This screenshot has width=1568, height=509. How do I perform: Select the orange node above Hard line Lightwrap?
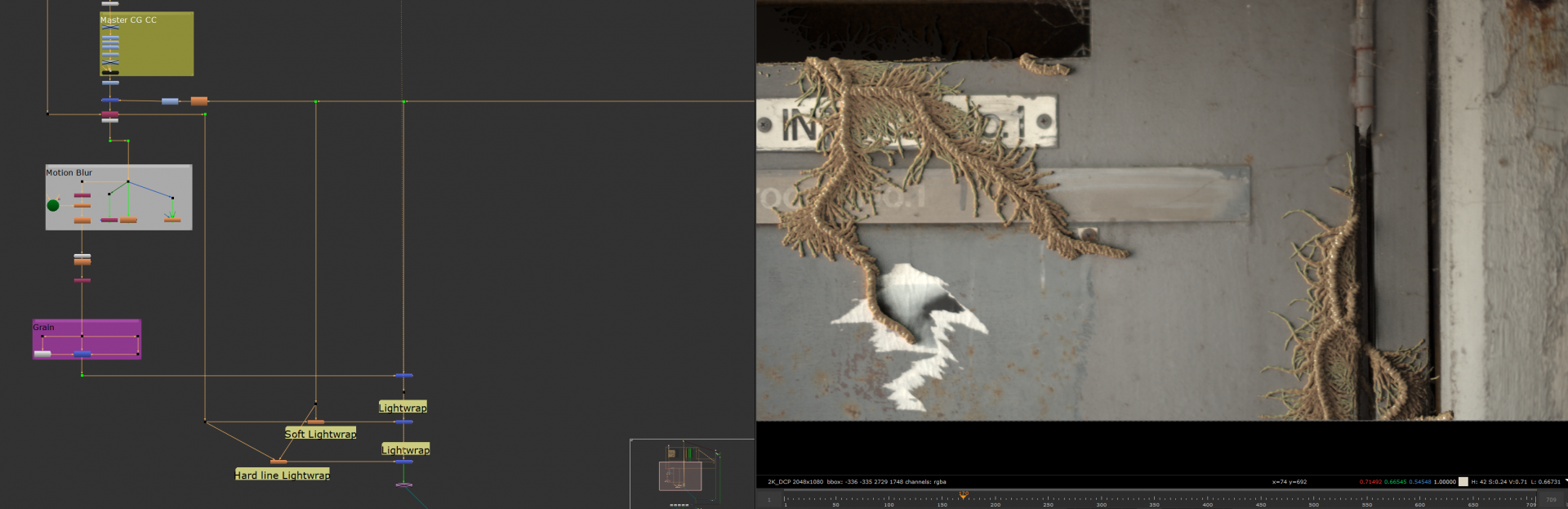point(278,462)
